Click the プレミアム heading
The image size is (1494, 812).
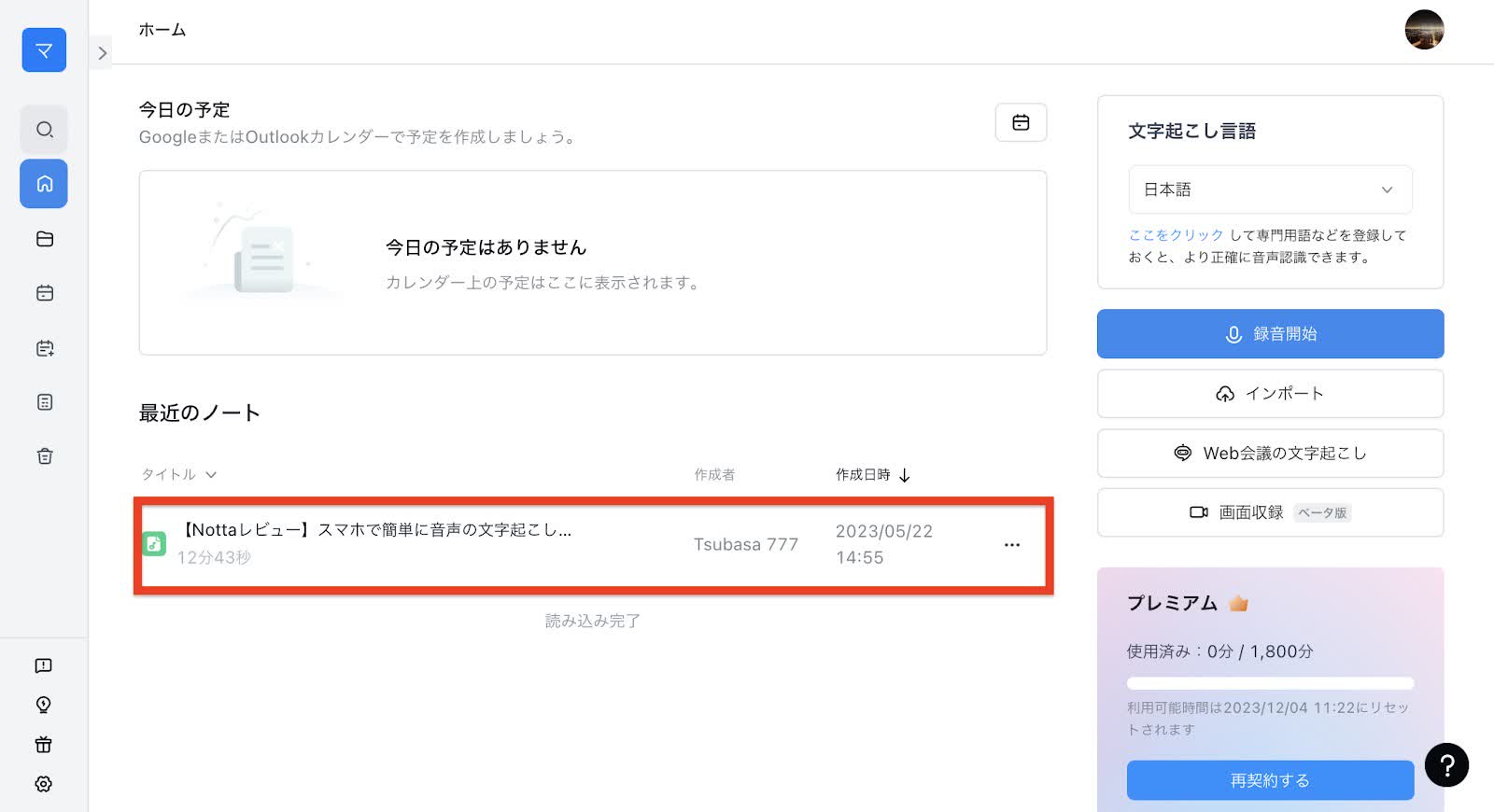click(1172, 604)
